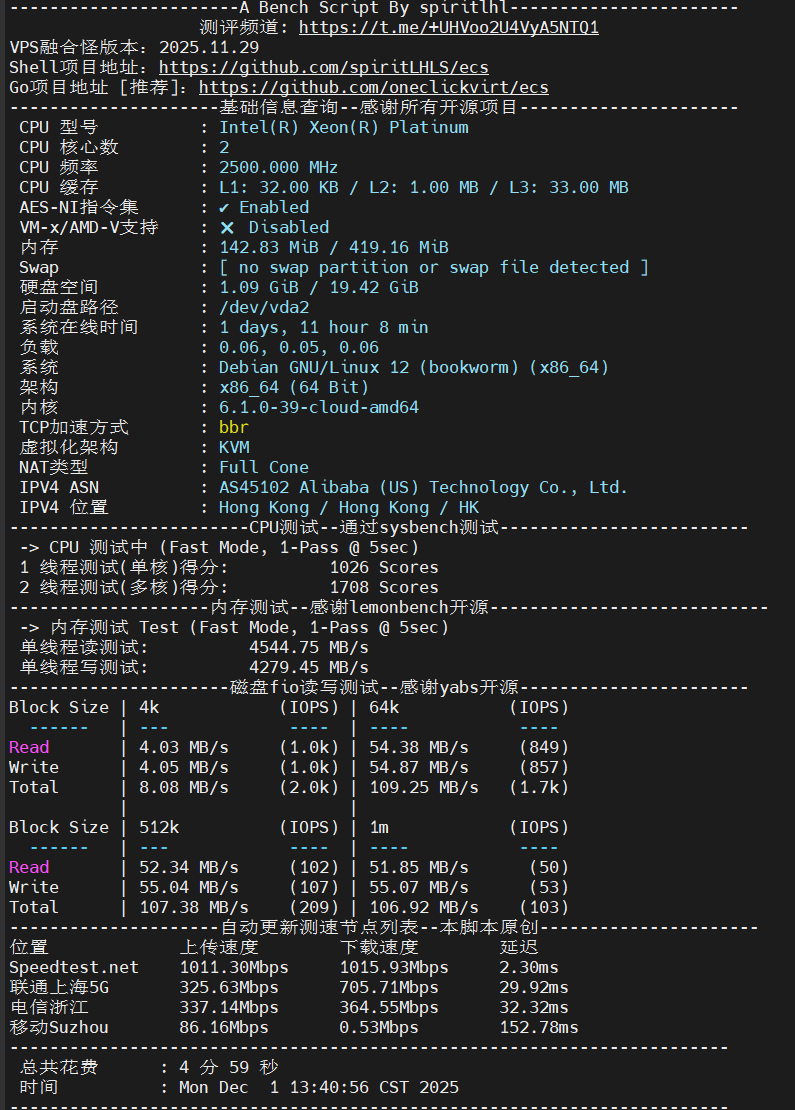795x1110 pixels.
Task: Open the oneclickvirt/ecs GitHub link
Action: pyautogui.click(x=374, y=88)
